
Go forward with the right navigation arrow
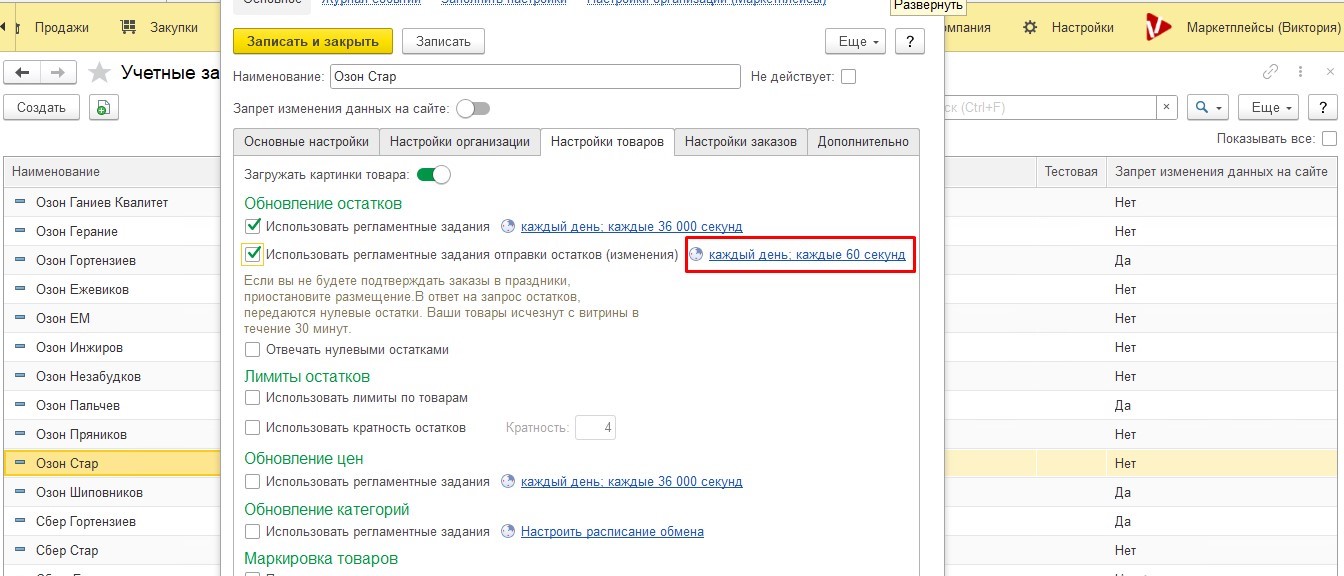point(57,72)
